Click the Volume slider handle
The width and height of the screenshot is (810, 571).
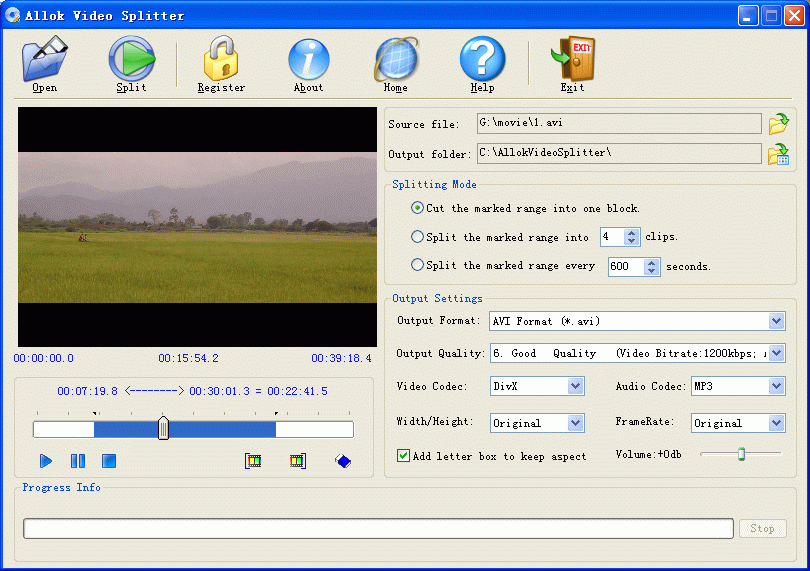[741, 454]
